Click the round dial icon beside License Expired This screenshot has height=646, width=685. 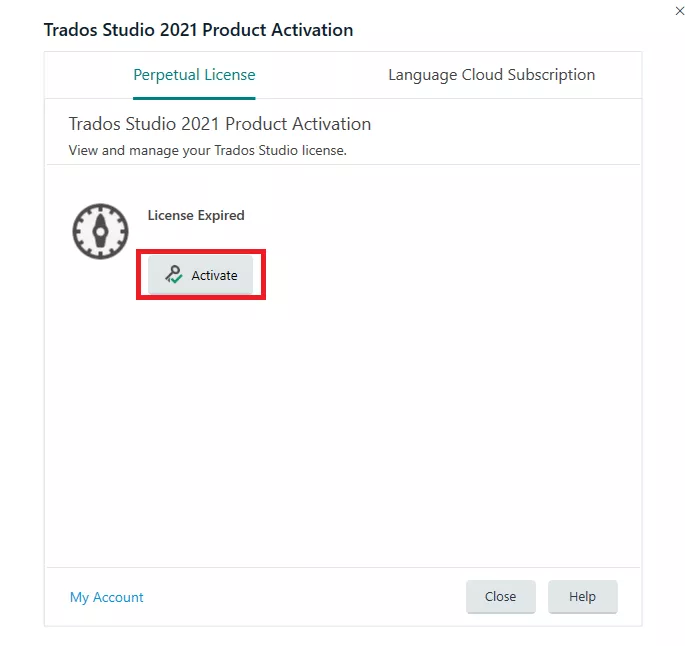click(100, 231)
